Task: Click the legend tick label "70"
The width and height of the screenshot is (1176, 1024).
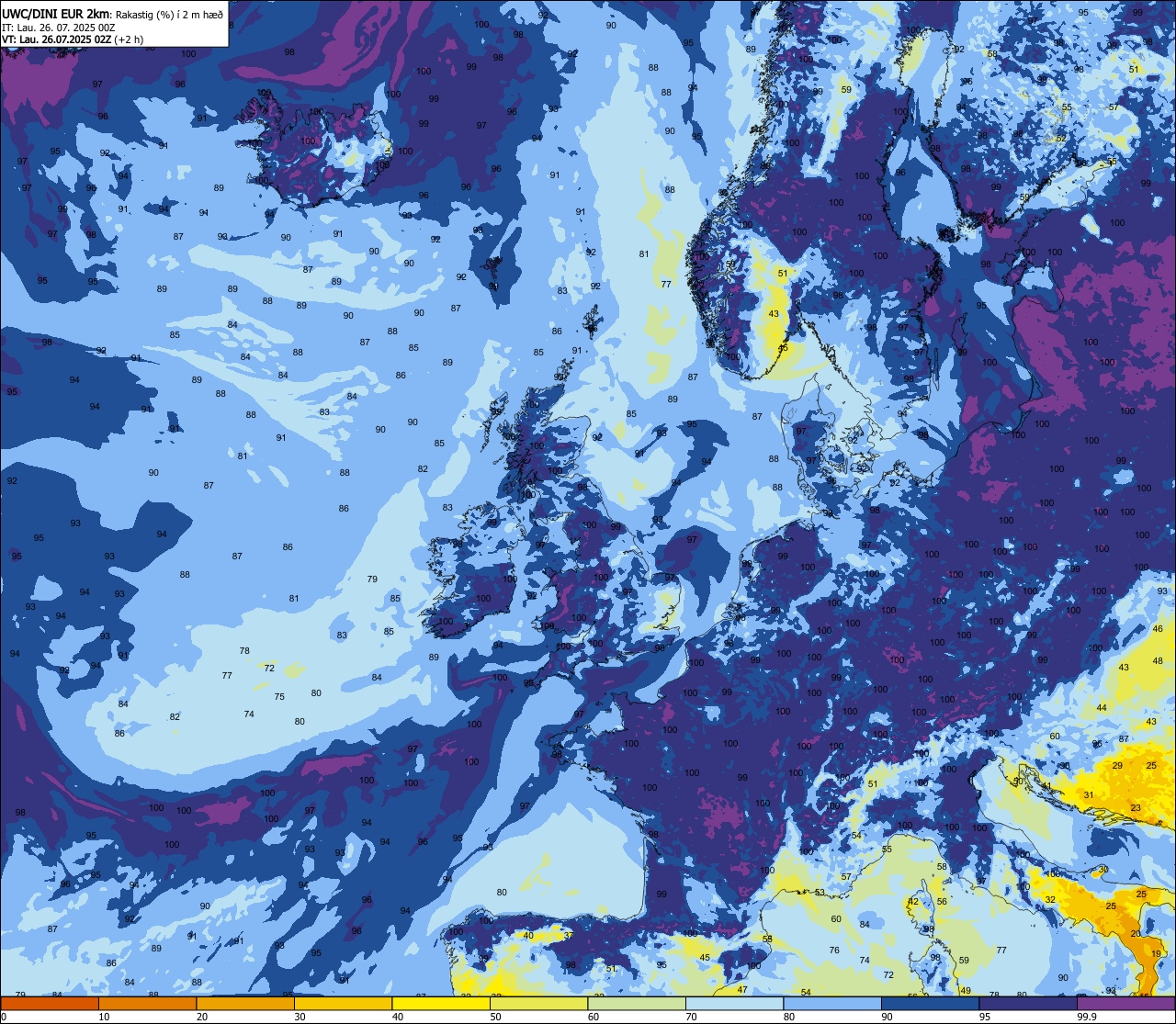Action: tap(691, 1017)
